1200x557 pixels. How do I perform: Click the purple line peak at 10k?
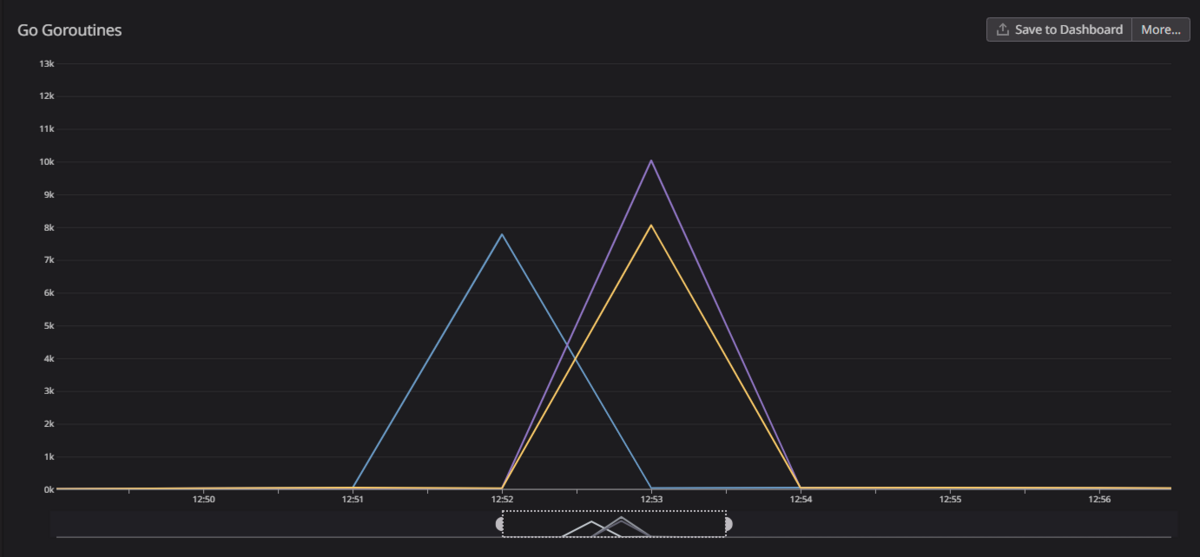(651, 160)
